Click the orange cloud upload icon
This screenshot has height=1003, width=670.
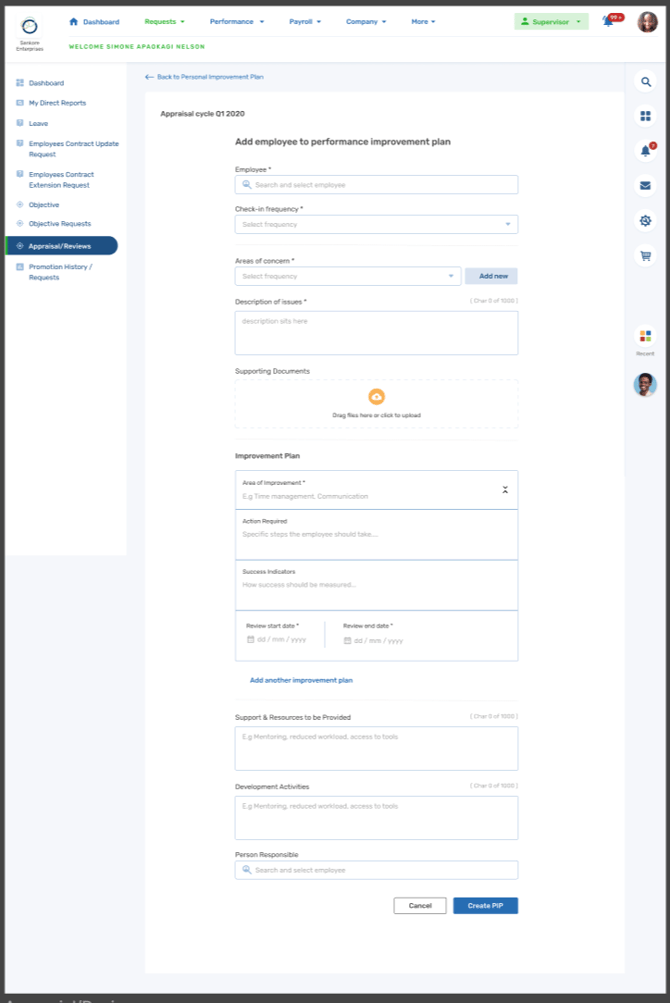pos(376,397)
